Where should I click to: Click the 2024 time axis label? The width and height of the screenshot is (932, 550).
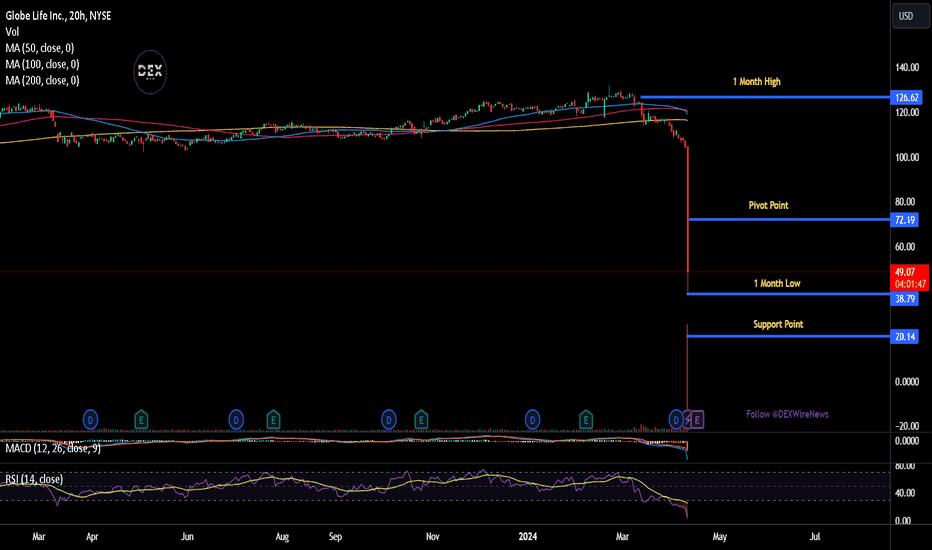pyautogui.click(x=528, y=536)
